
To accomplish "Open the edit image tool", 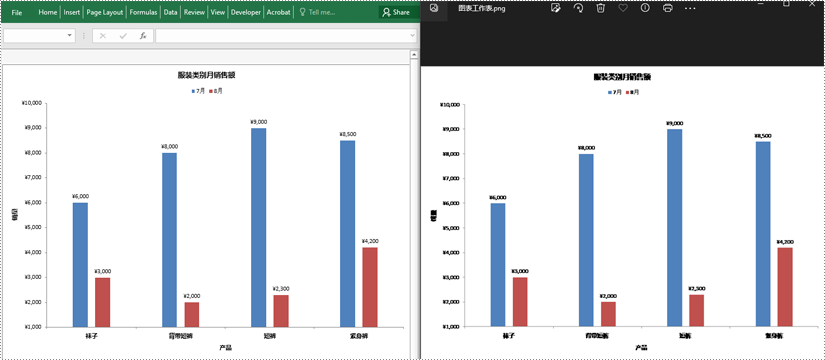I will coord(555,8).
